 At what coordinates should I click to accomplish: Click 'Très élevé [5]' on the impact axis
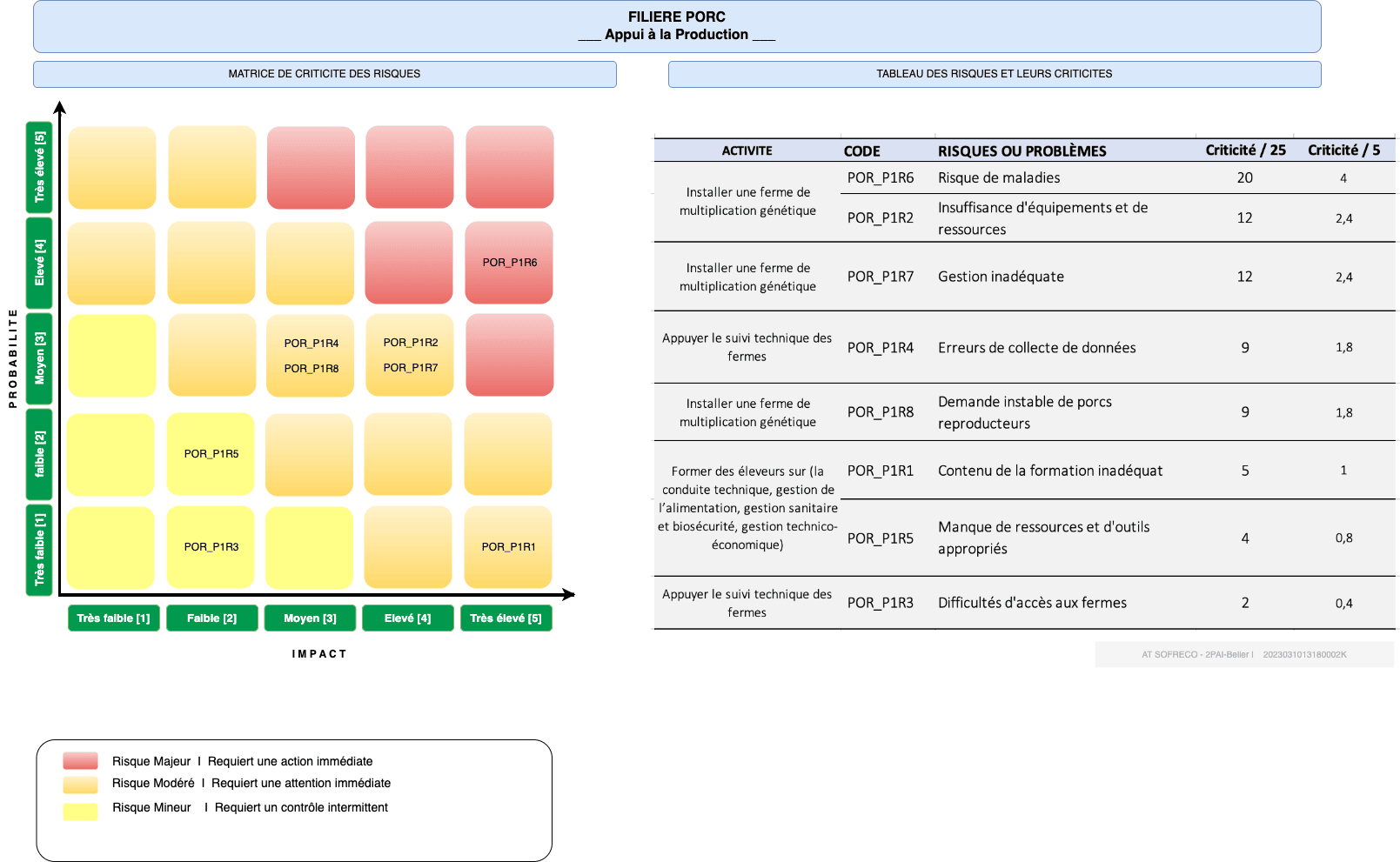point(506,618)
